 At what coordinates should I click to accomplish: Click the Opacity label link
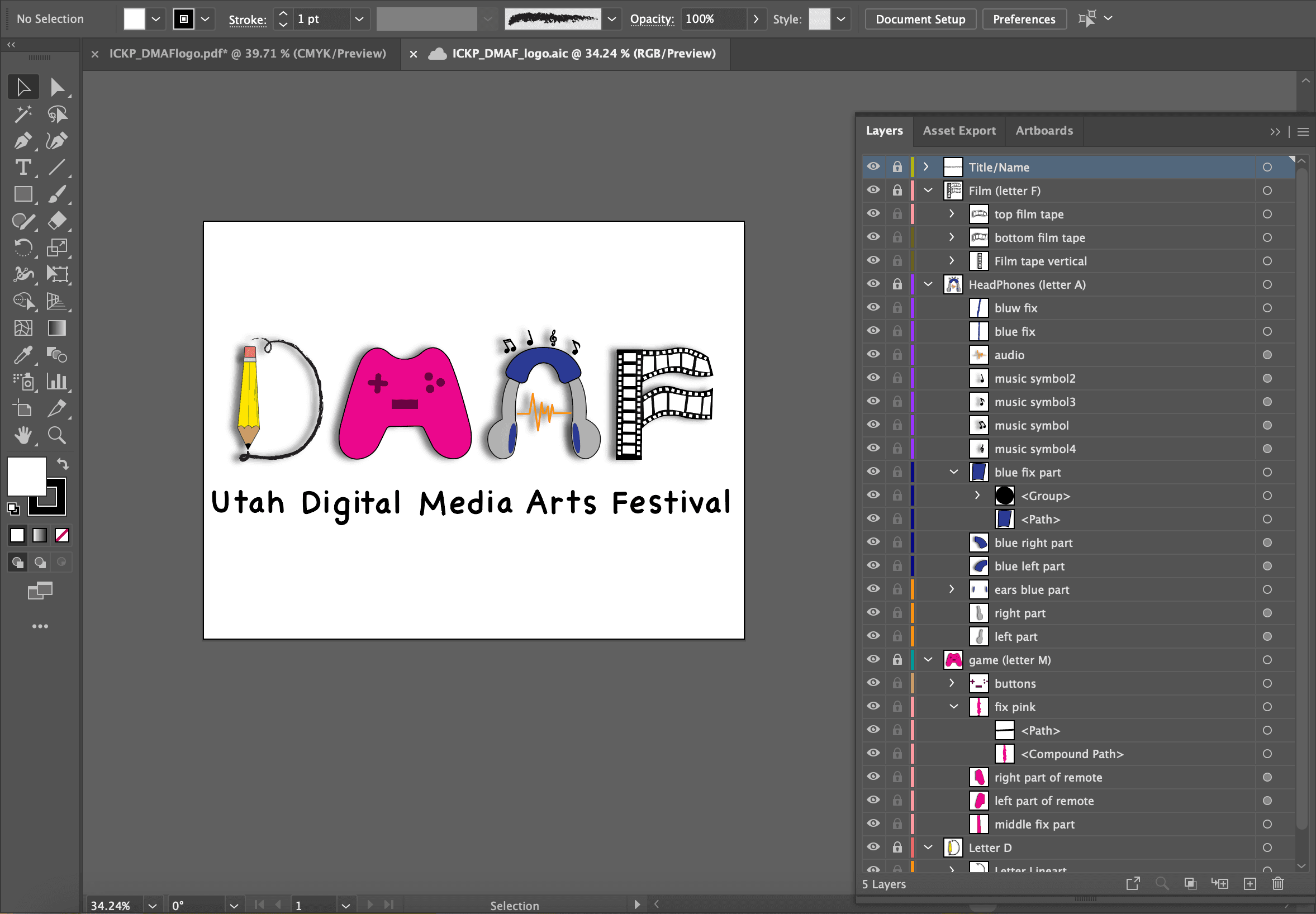click(652, 19)
